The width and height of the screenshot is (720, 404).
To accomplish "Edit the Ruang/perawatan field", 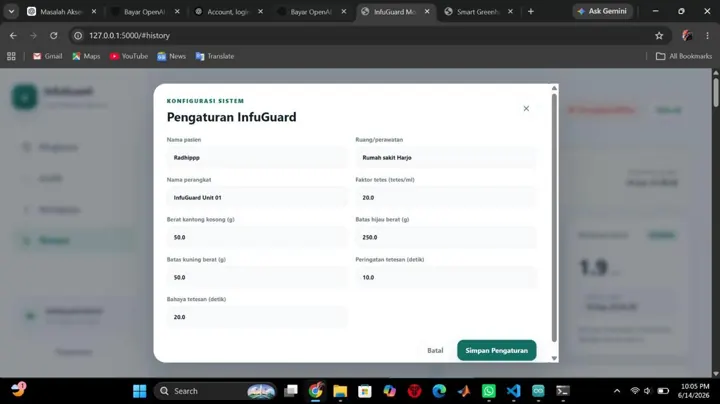I will tap(445, 157).
